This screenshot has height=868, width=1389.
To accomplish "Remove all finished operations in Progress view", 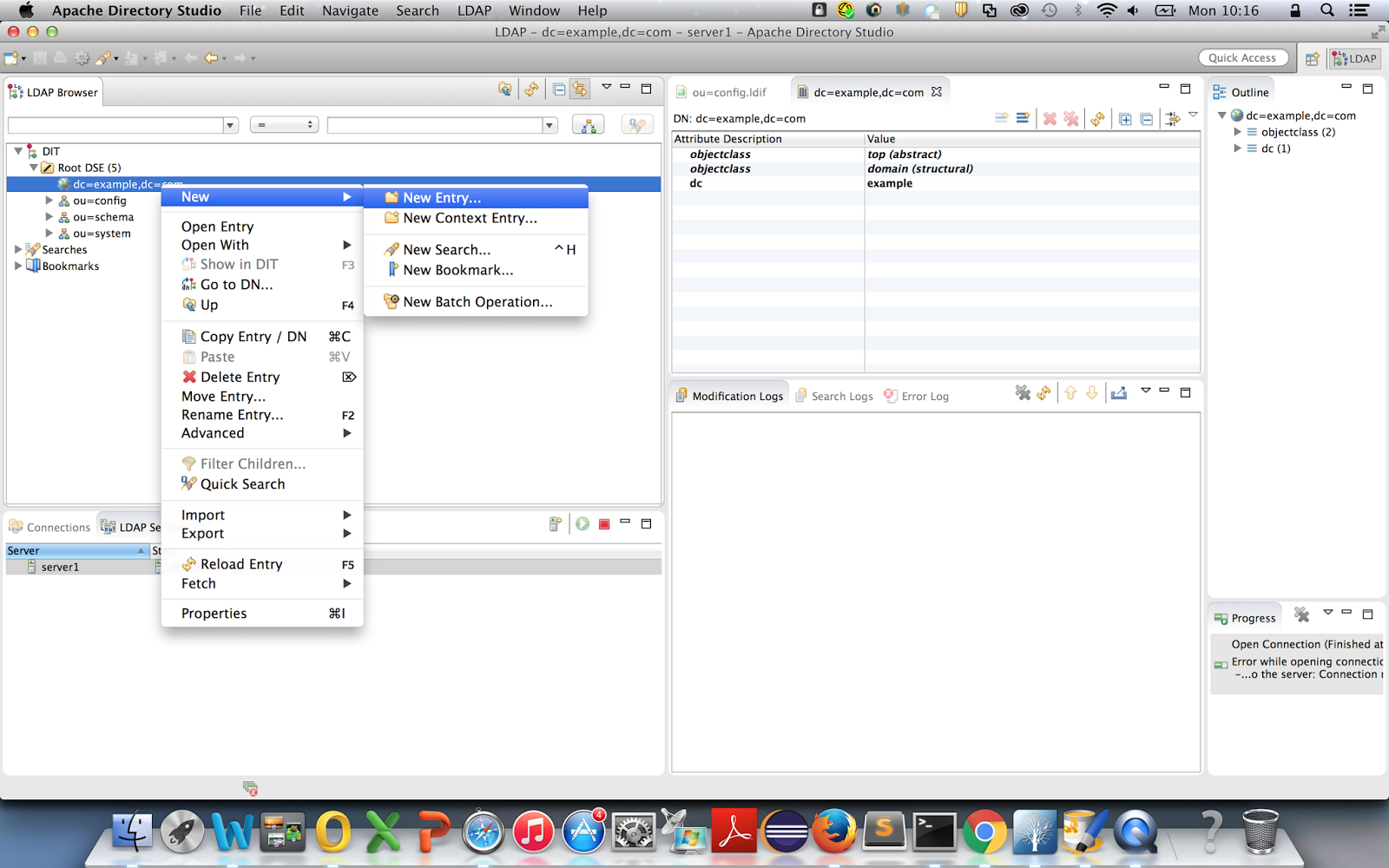I will click(1301, 615).
